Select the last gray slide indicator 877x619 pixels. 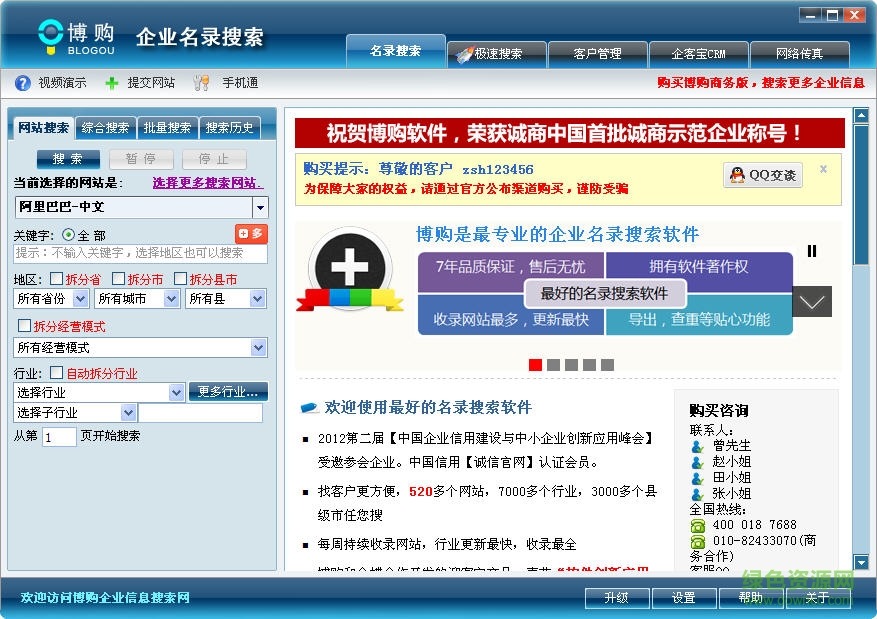607,365
